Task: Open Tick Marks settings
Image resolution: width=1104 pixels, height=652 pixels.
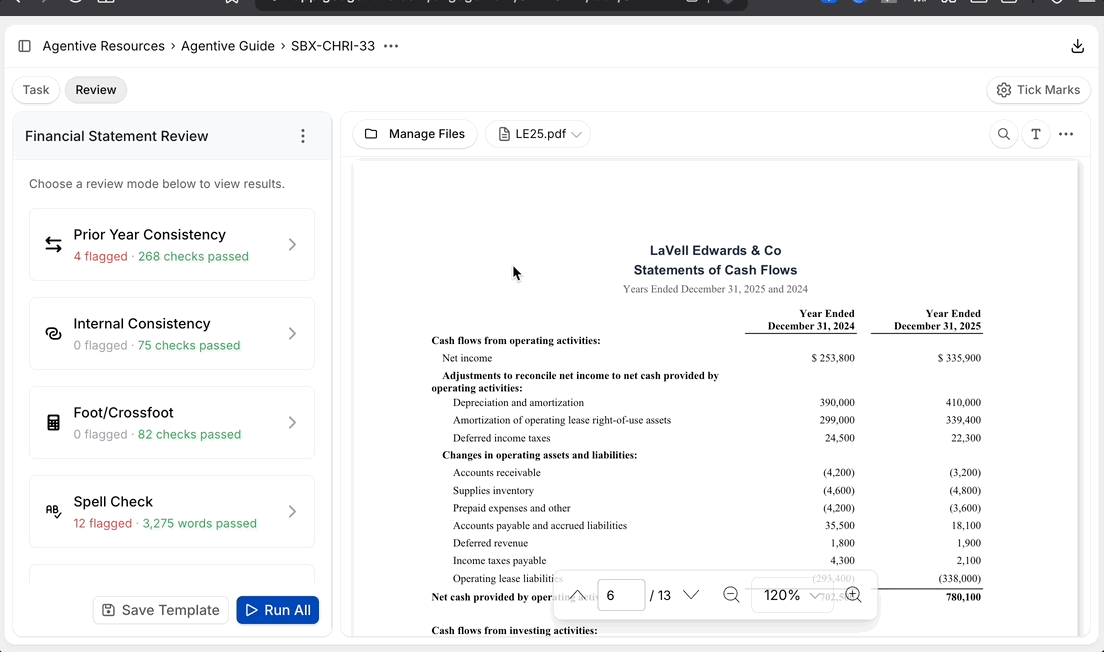Action: click(x=1039, y=90)
